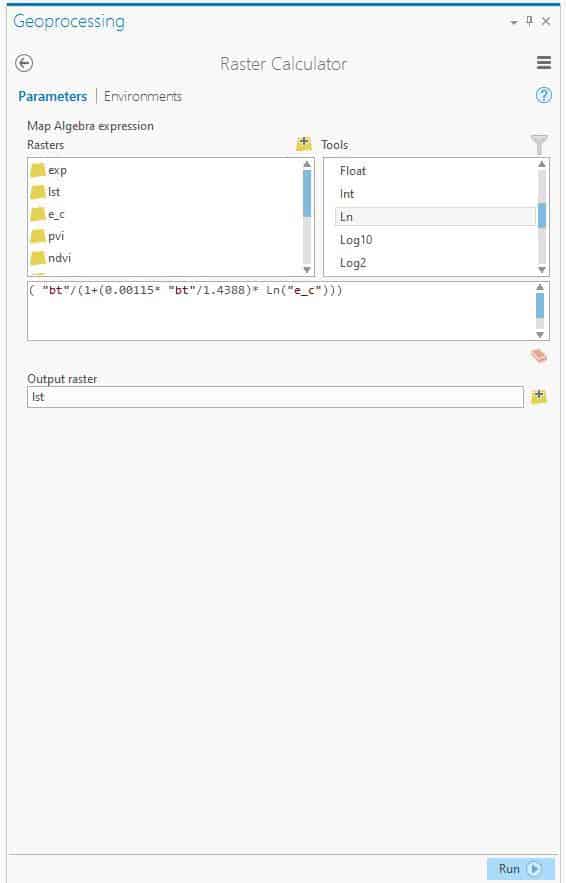Browse for the output raster location
This screenshot has height=883, width=566.
pyautogui.click(x=539, y=396)
